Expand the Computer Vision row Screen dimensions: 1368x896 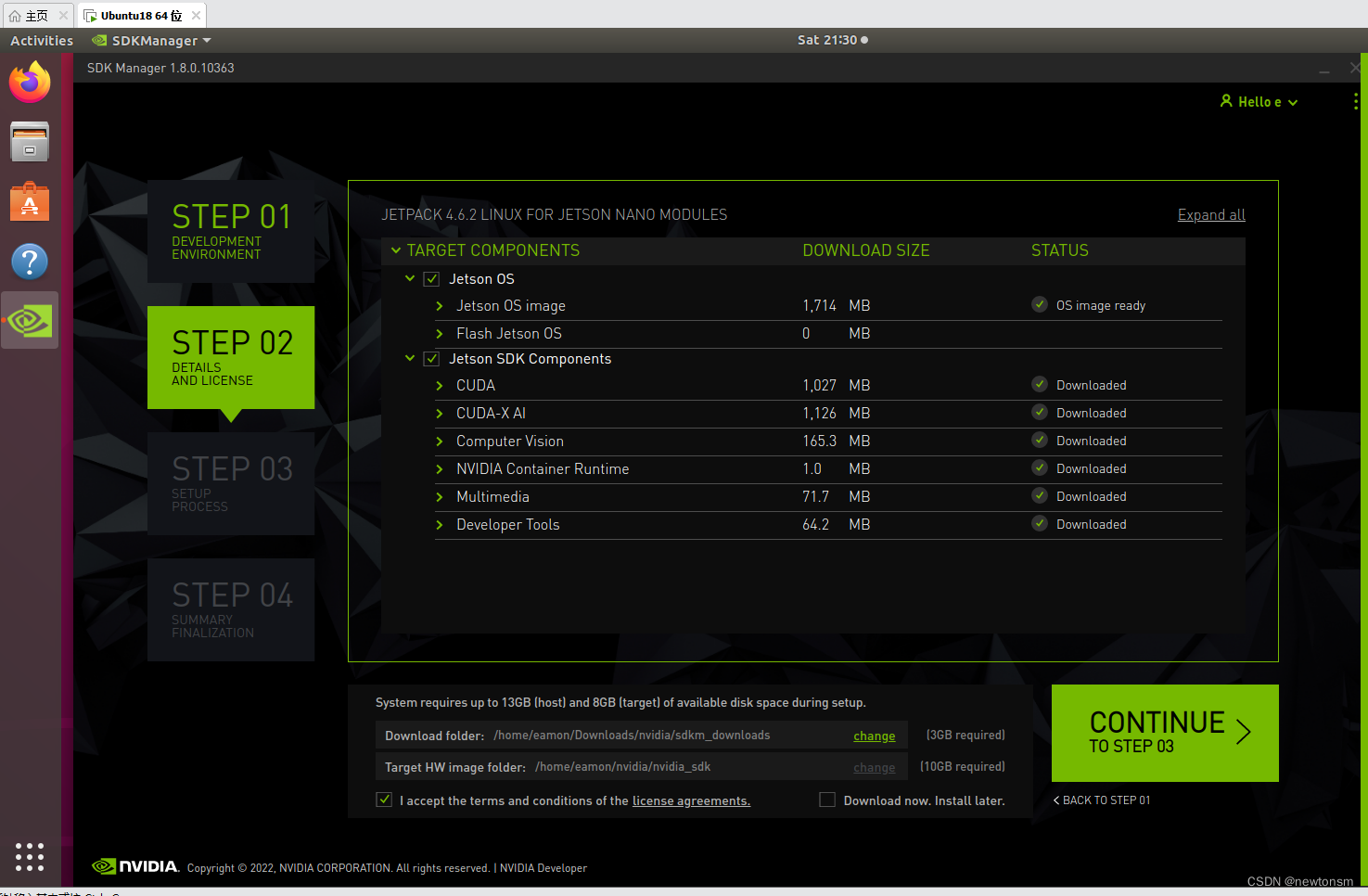[x=440, y=442]
